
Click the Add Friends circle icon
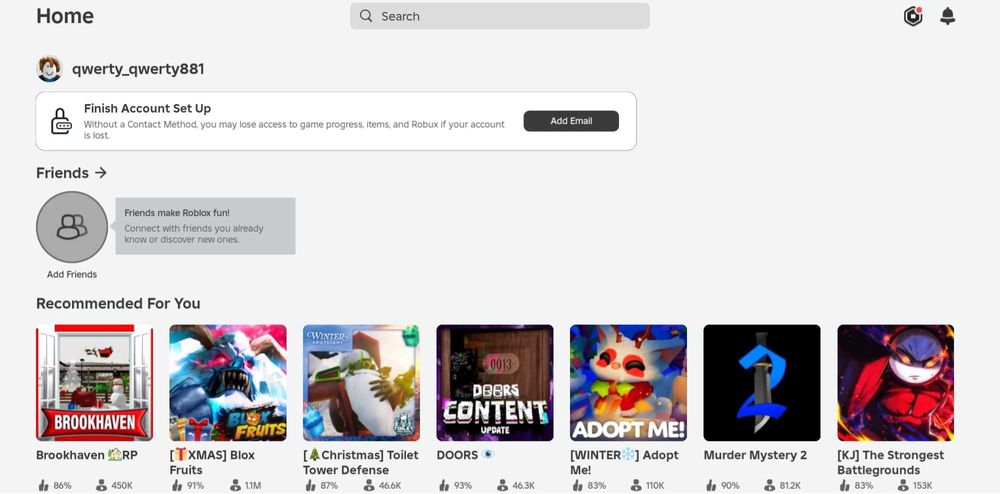click(72, 227)
